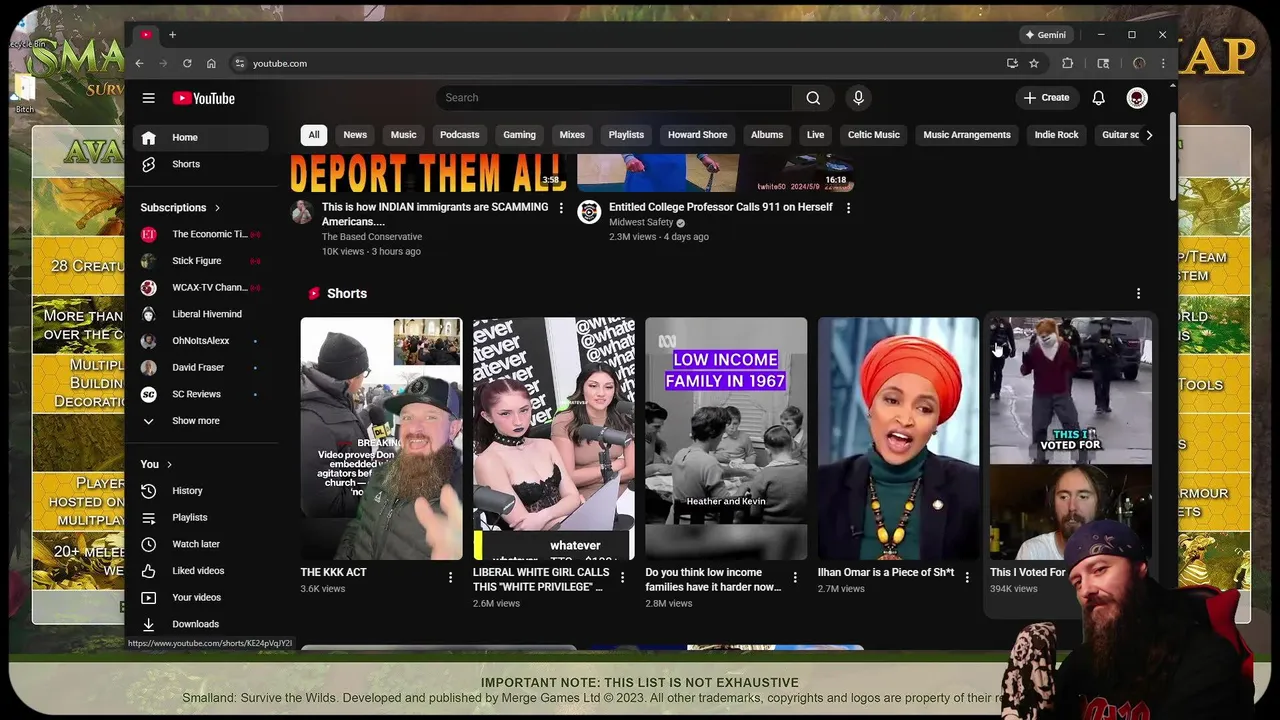This screenshot has width=1280, height=720.
Task: Open The Economic Ti... subscription channel
Action: (x=201, y=234)
